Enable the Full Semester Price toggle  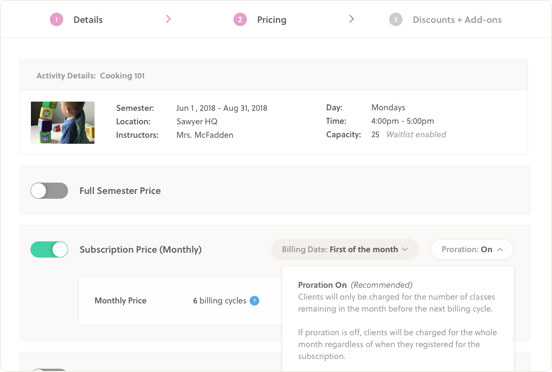[x=49, y=191]
